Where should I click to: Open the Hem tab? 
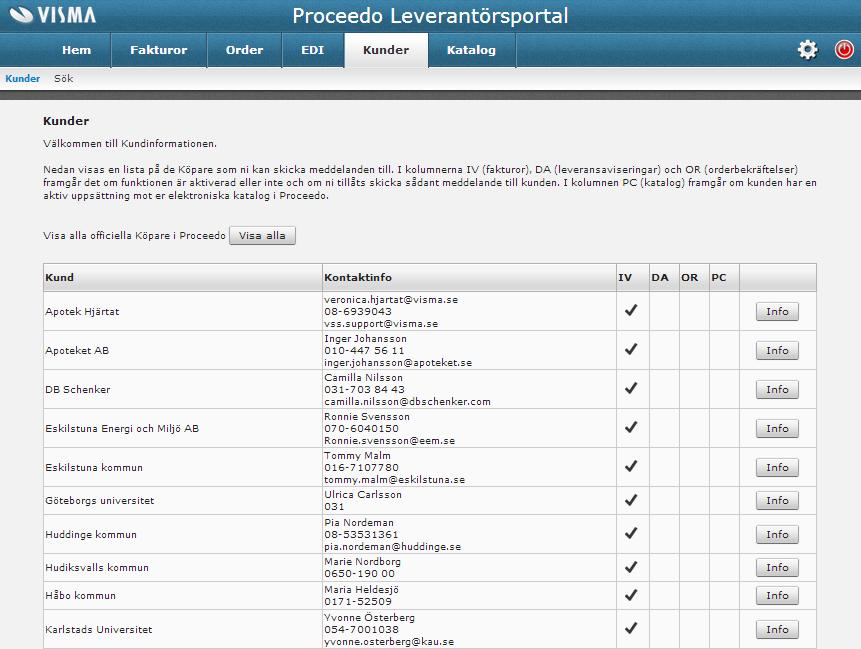coord(76,50)
